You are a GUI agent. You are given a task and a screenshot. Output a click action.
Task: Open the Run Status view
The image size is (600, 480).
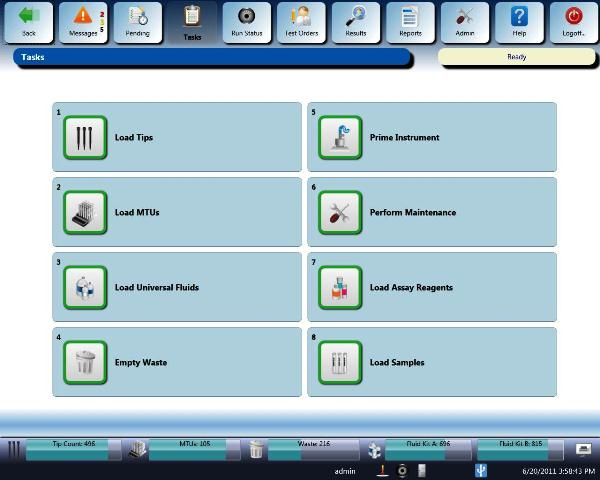point(246,22)
